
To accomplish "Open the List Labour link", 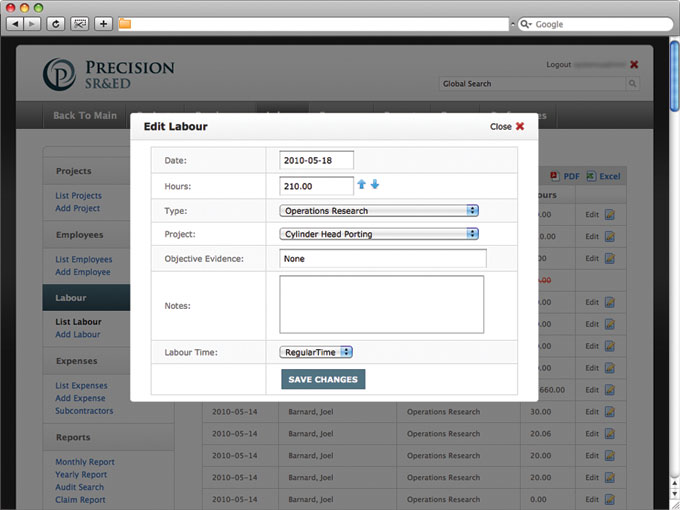I will point(78,322).
